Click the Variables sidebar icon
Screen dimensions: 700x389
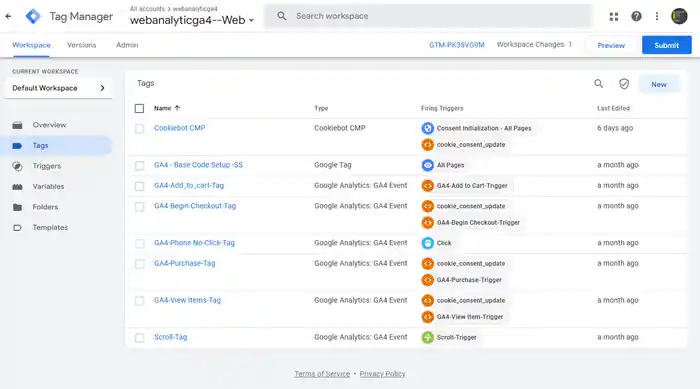[17, 187]
